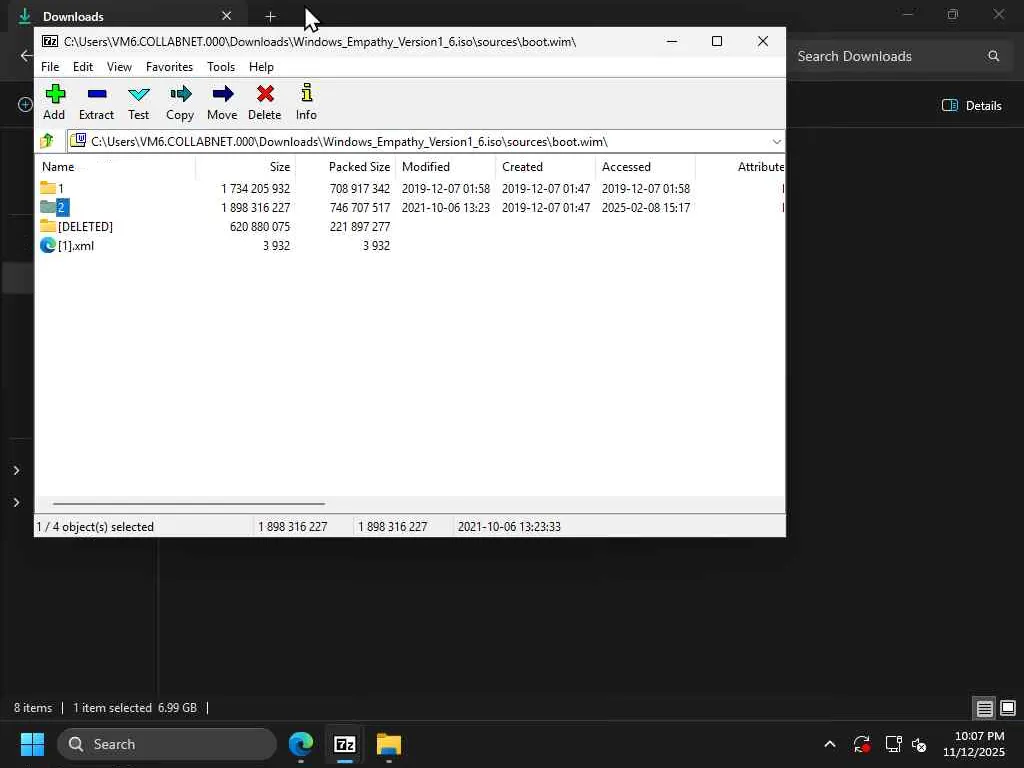This screenshot has width=1024, height=768.
Task: Click packed size 221 897 277
Action: (360, 227)
